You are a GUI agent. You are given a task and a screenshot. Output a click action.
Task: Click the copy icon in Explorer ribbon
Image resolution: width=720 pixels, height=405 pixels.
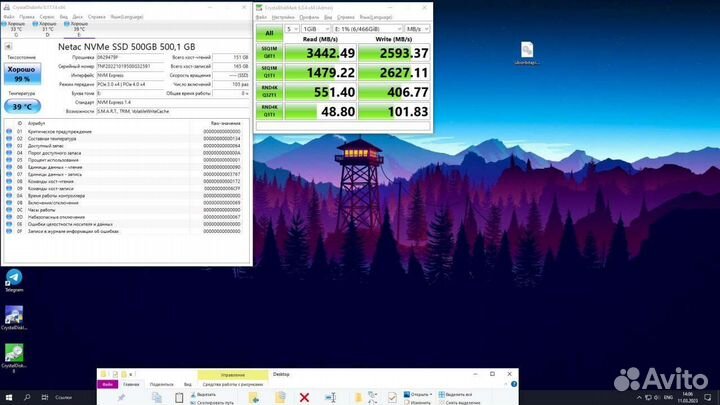coord(157,398)
